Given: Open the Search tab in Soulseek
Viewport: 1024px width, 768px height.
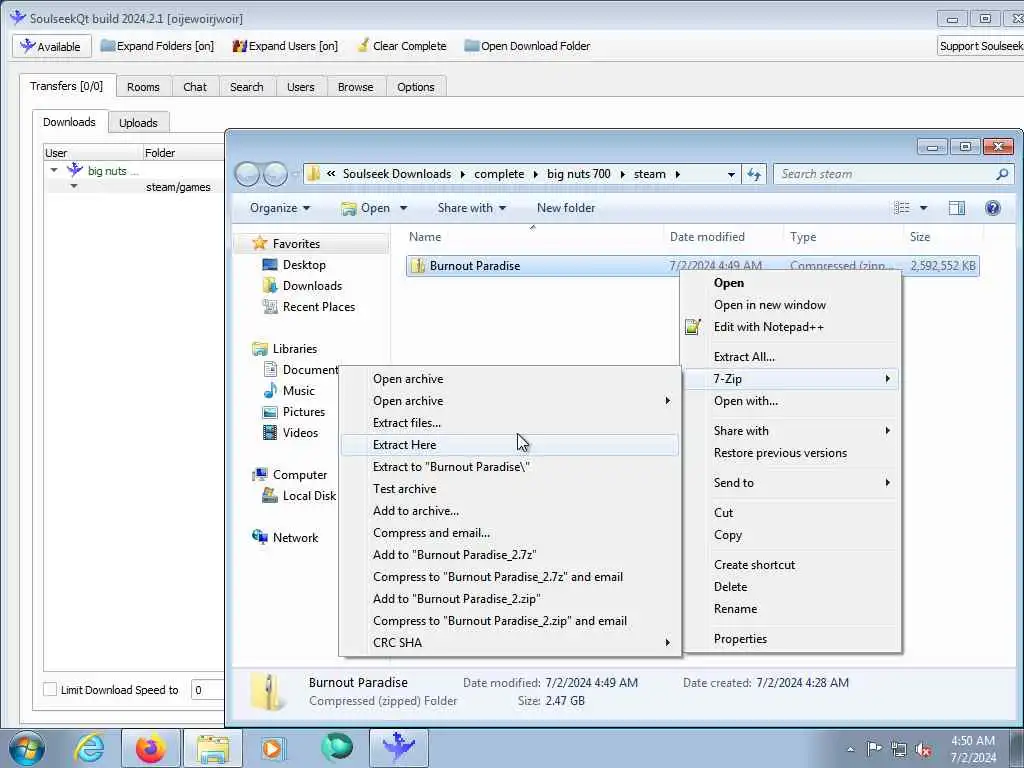Looking at the screenshot, I should click(x=247, y=87).
